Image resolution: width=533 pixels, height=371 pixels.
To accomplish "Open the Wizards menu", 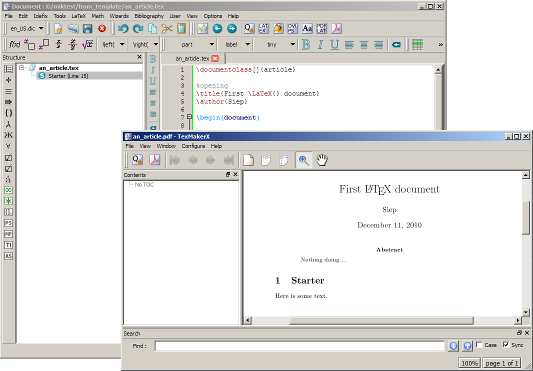I will point(119,16).
